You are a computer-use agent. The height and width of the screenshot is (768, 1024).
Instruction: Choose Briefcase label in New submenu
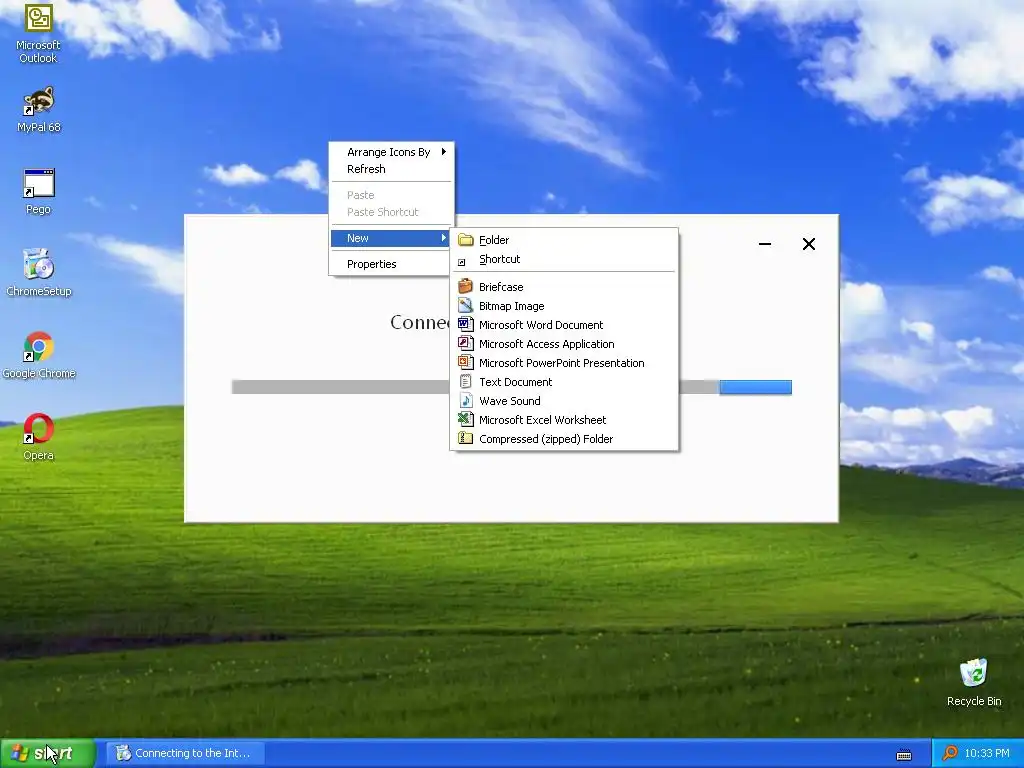pyautogui.click(x=501, y=287)
